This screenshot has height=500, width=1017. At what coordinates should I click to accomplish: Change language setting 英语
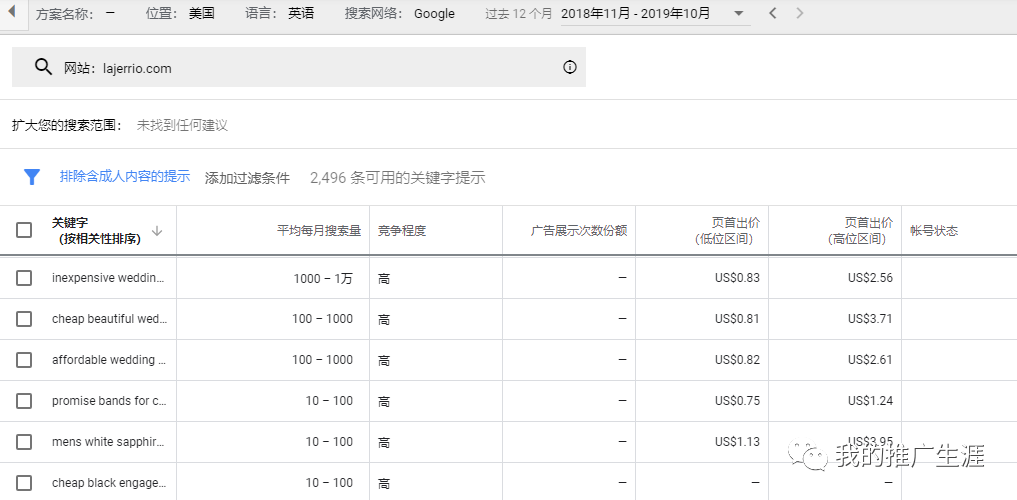[x=300, y=14]
